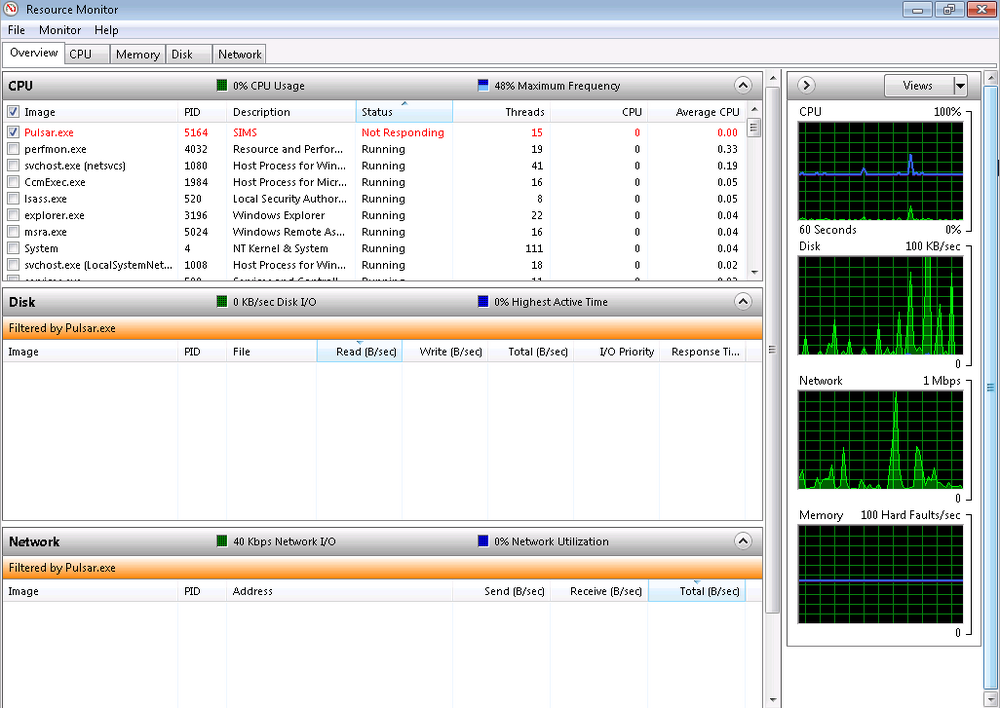Sort Disk table by Response Time column
Screen dimensions: 1000x708
702,351
